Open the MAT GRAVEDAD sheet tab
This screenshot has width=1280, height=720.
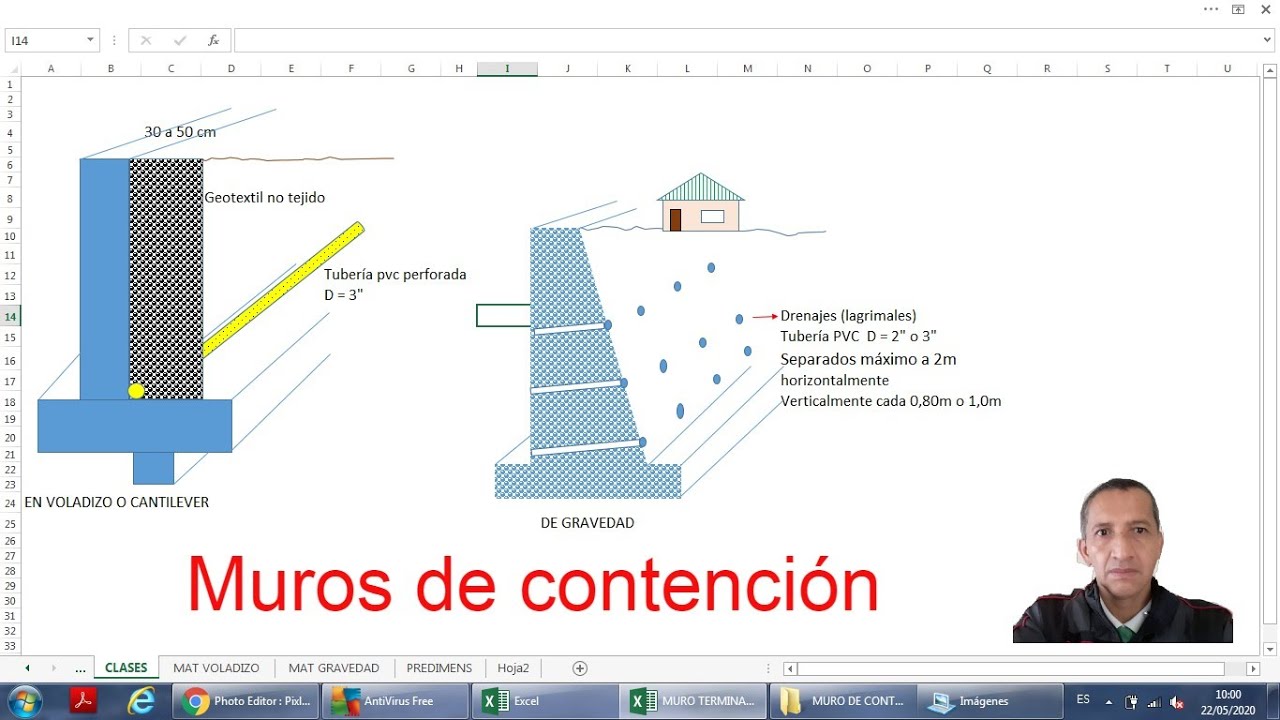pyautogui.click(x=334, y=668)
